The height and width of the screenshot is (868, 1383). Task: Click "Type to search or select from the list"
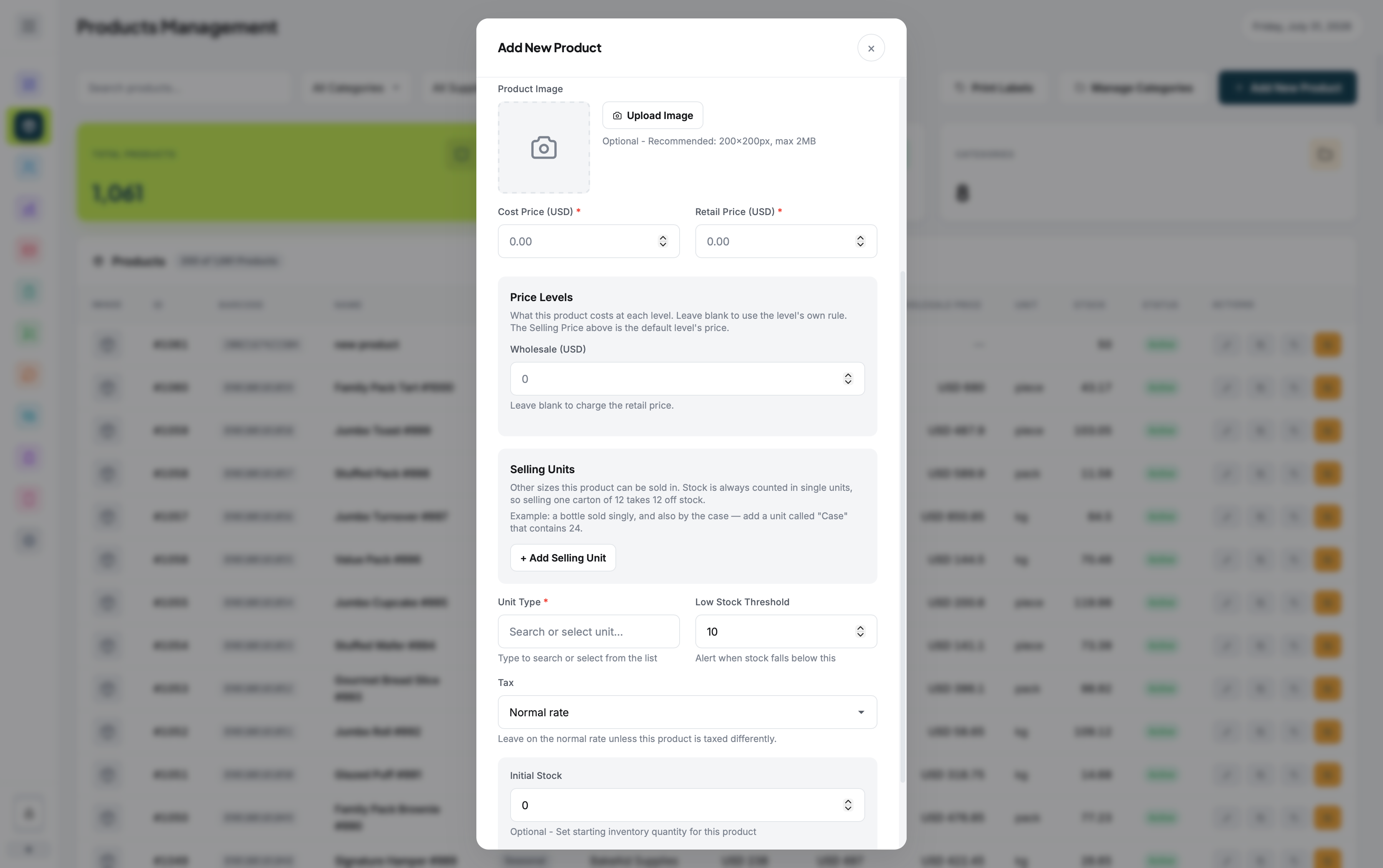pyautogui.click(x=577, y=658)
